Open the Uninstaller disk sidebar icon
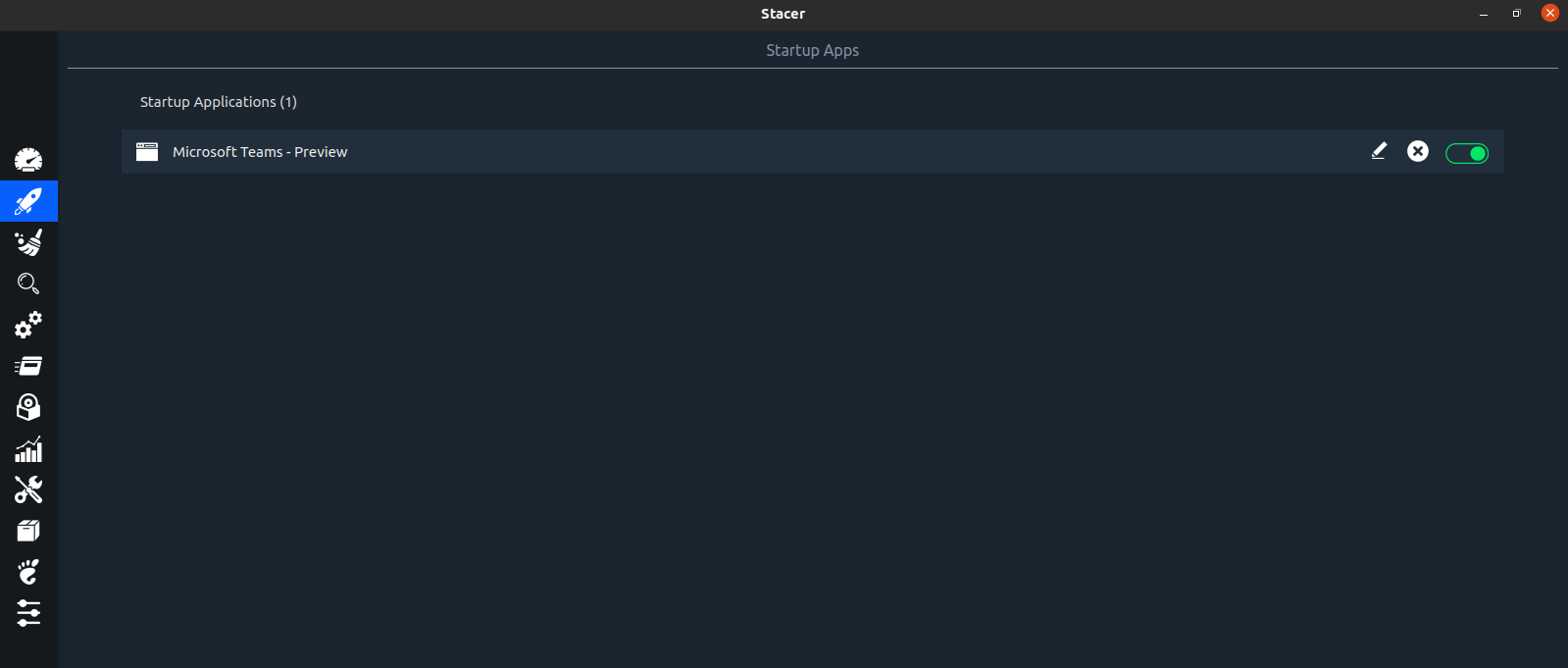Viewport: 1568px width, 668px height. [28, 407]
